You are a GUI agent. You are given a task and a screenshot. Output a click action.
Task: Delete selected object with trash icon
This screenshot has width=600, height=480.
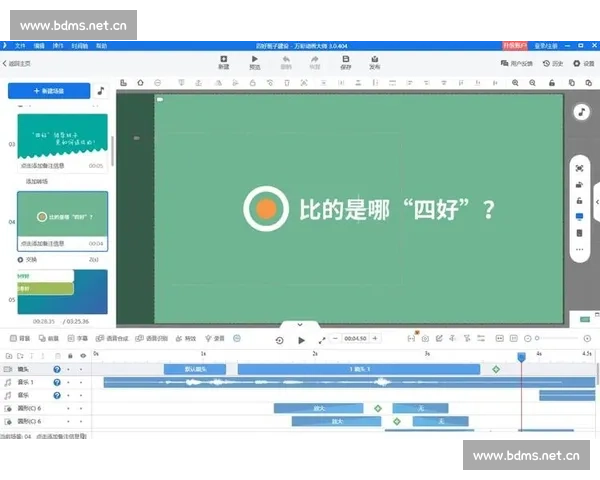[x=287, y=83]
